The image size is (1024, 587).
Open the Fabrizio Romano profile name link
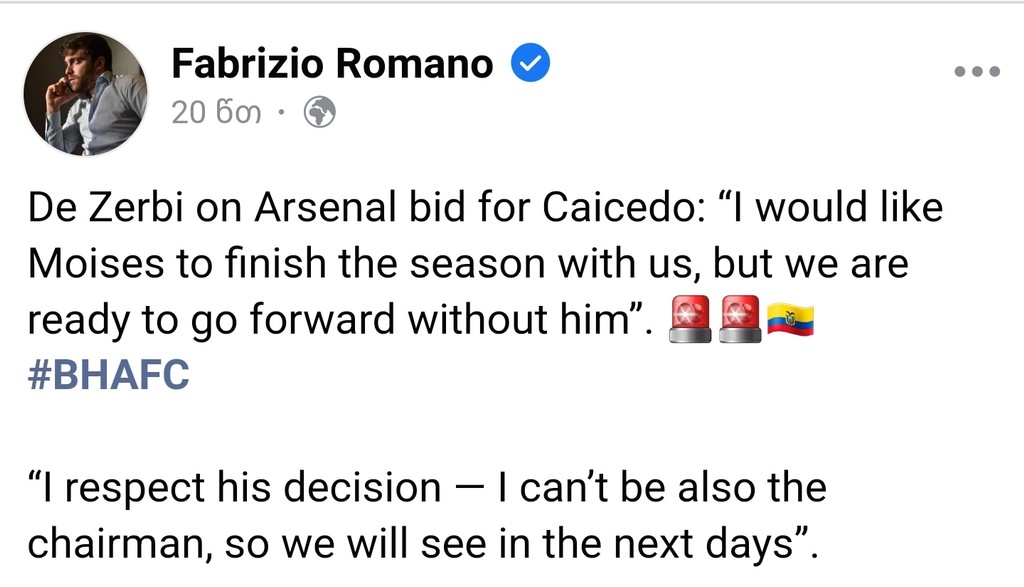(332, 64)
